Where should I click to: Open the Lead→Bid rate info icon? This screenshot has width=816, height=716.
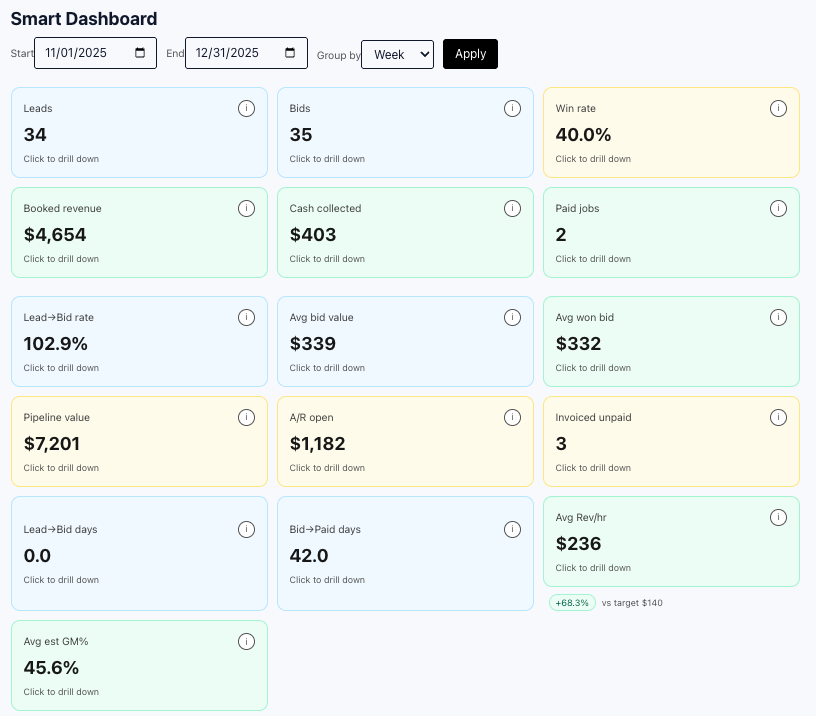pos(246,317)
